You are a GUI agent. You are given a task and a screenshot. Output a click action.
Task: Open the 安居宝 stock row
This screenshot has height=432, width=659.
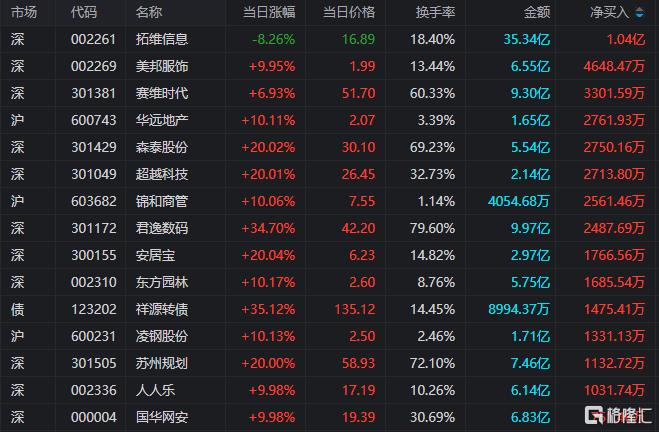coord(330,255)
